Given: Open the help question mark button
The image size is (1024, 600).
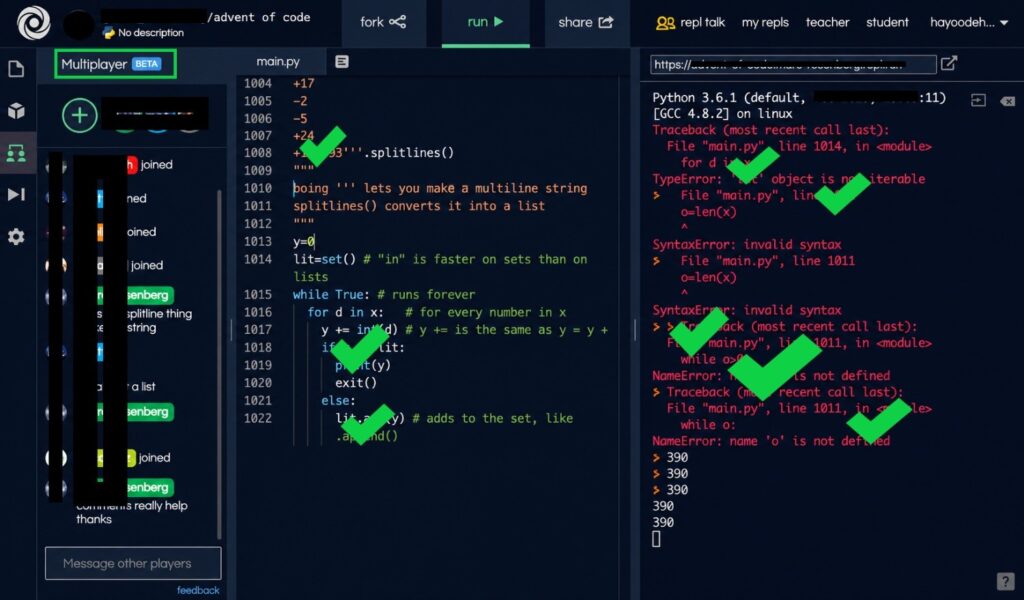Looking at the screenshot, I should tap(1006, 580).
